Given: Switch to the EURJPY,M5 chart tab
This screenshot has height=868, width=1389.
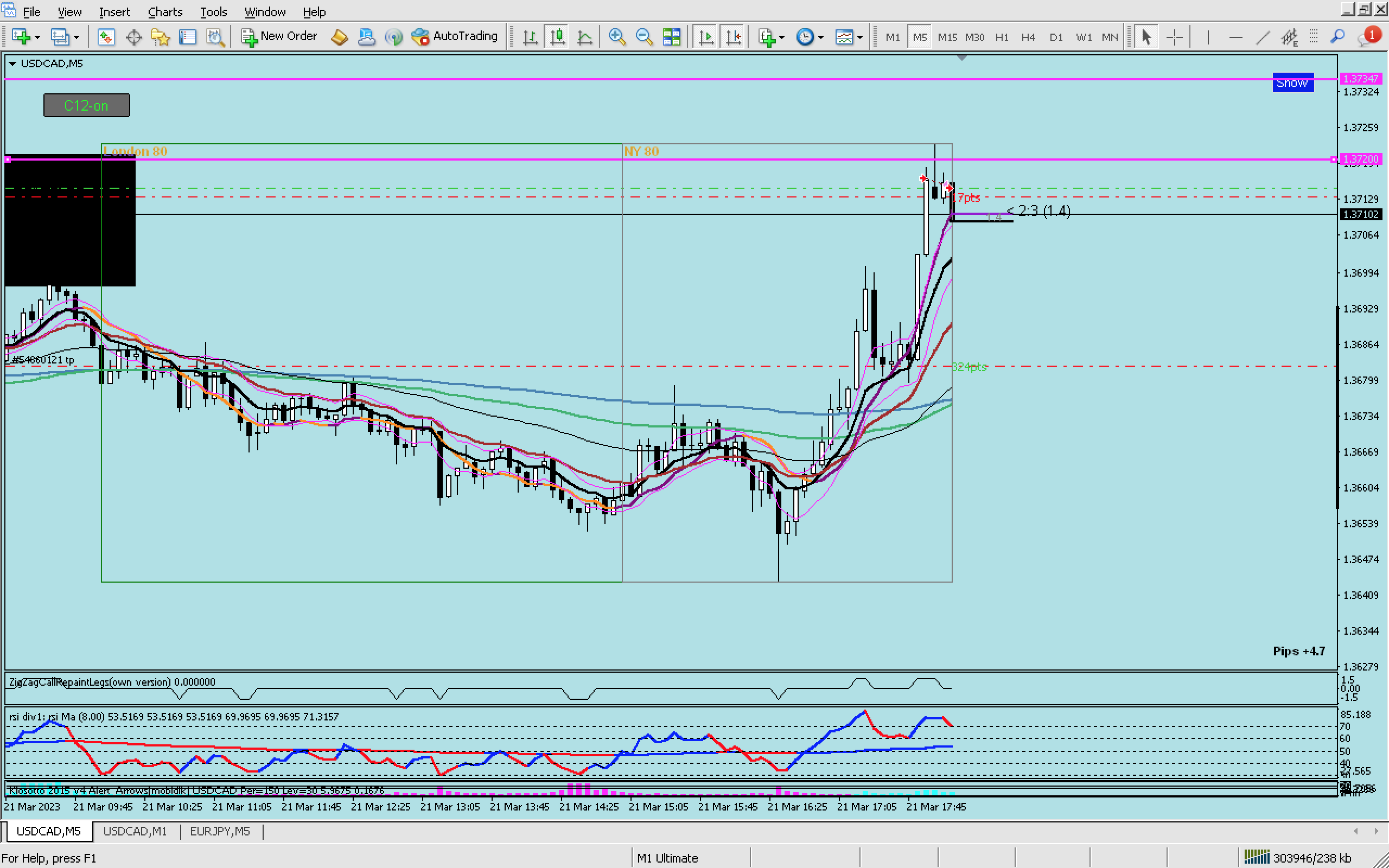Looking at the screenshot, I should coord(220,831).
